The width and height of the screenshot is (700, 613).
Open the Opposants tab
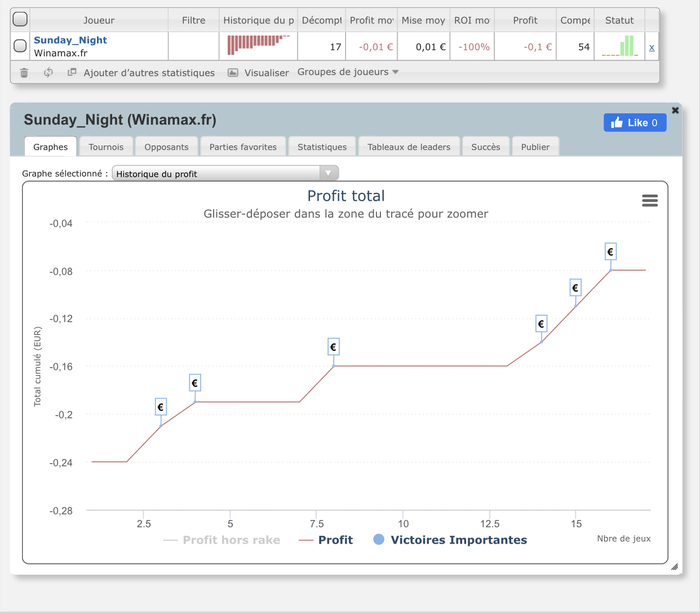click(x=166, y=147)
